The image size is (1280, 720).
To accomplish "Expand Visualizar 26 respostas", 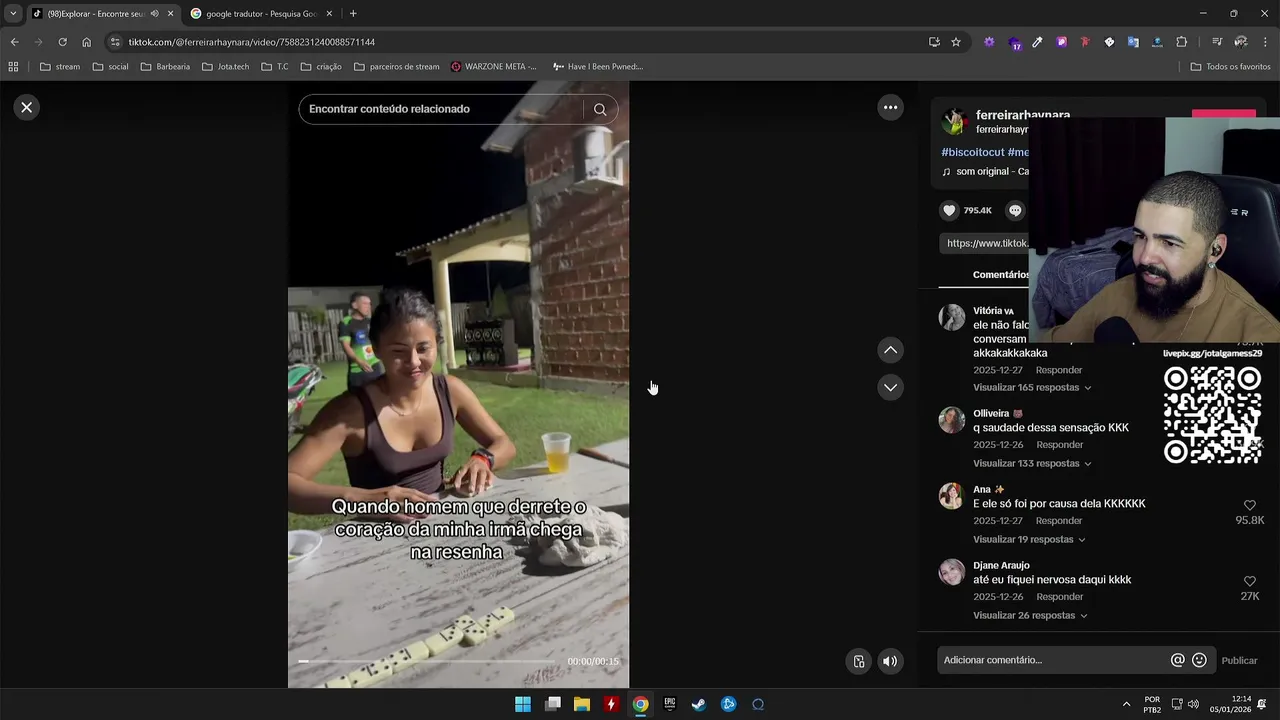I will pos(1030,615).
